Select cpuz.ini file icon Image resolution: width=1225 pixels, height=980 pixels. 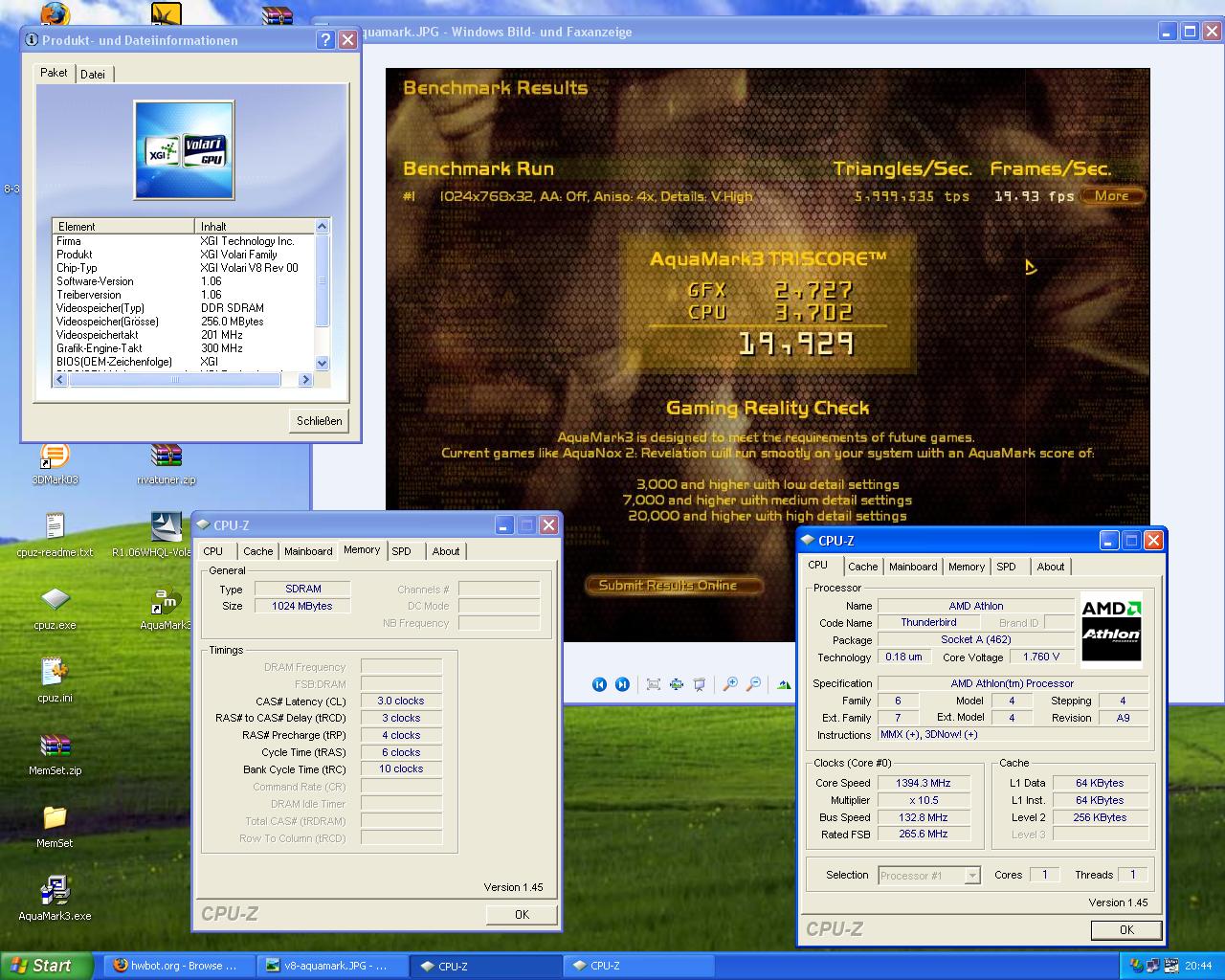pos(55,680)
